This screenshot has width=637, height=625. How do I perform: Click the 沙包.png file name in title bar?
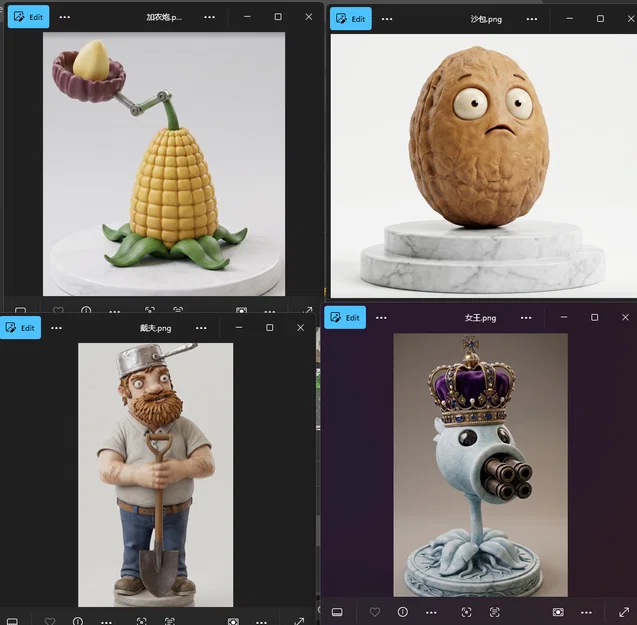coord(486,19)
